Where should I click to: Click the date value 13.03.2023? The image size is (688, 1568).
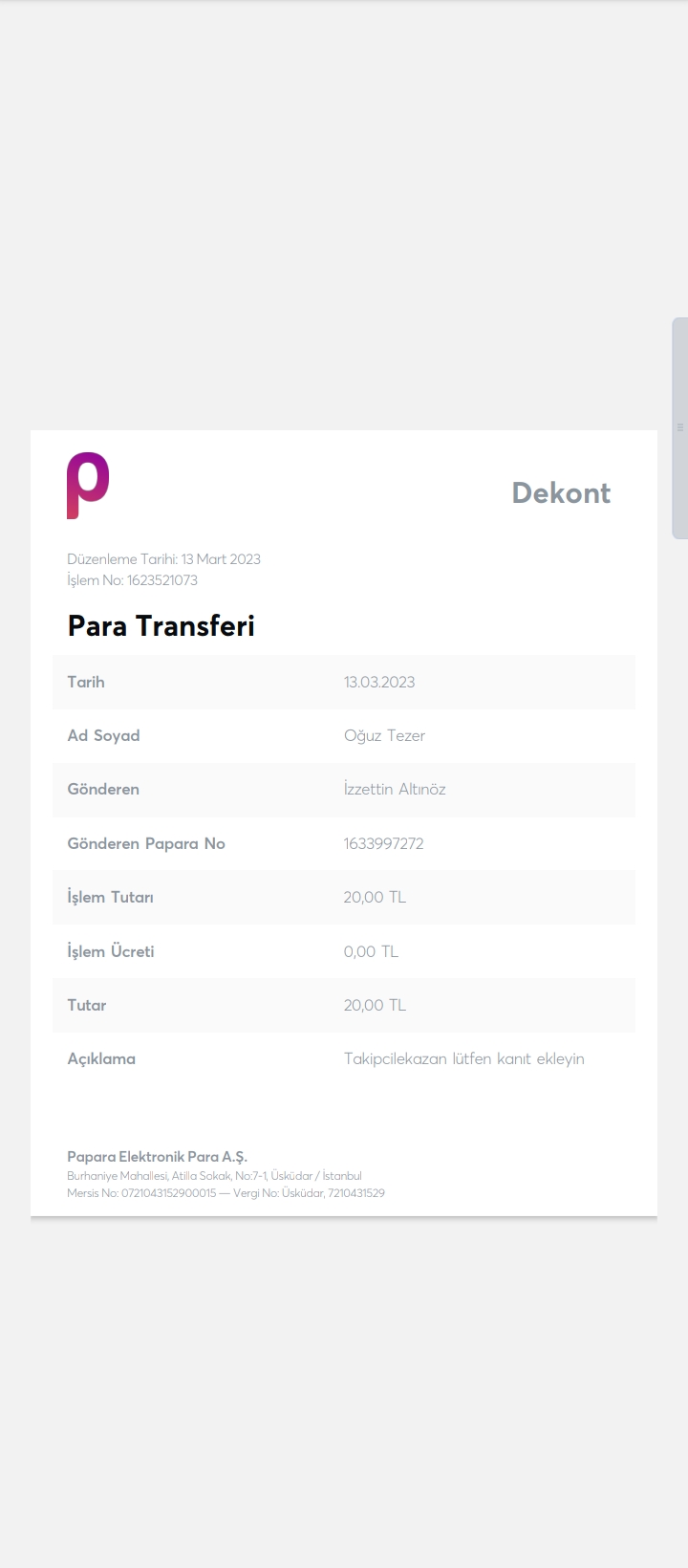(x=379, y=682)
